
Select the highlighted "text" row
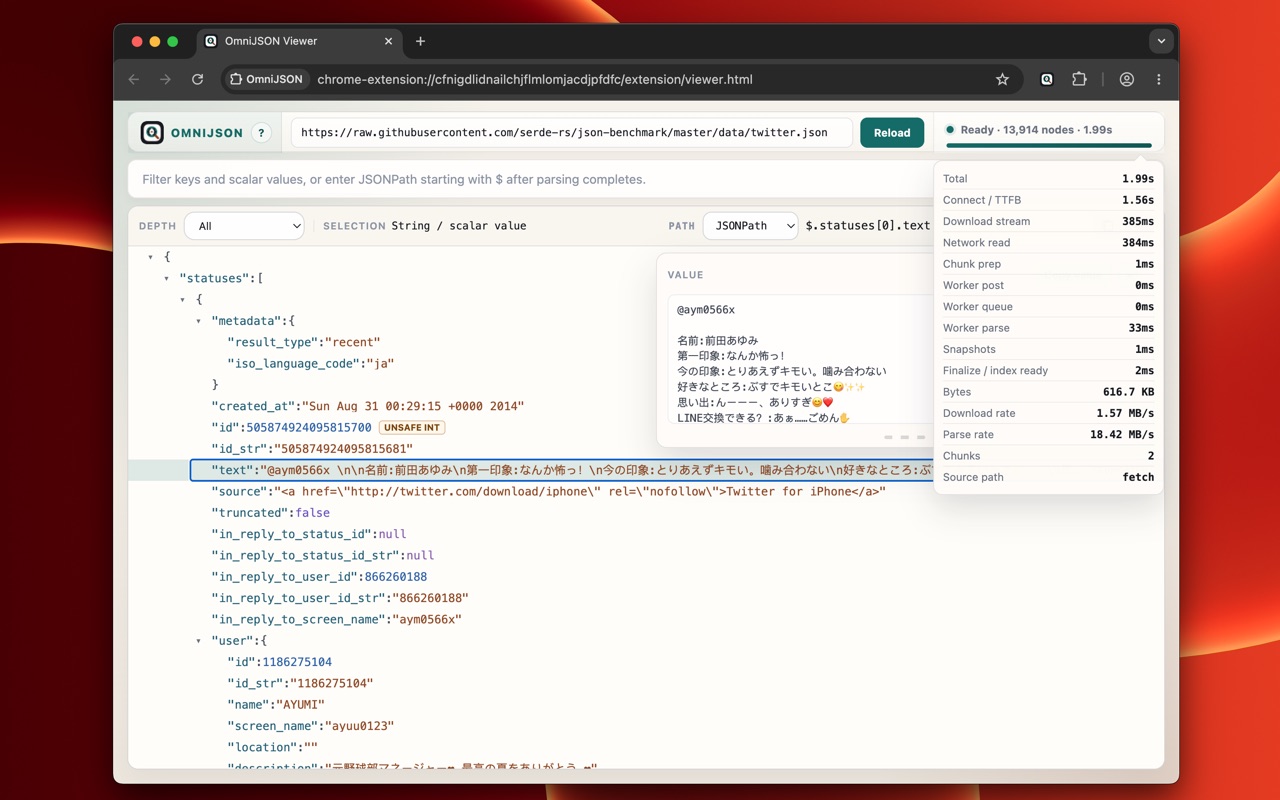[561, 470]
